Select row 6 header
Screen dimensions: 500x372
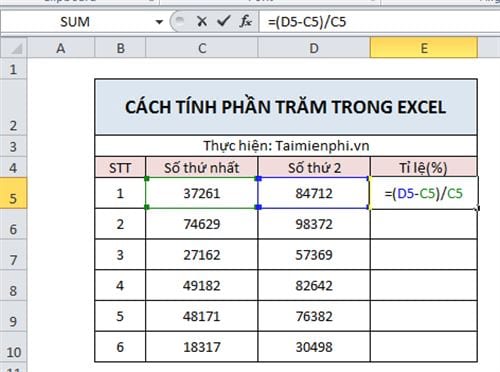[13, 224]
